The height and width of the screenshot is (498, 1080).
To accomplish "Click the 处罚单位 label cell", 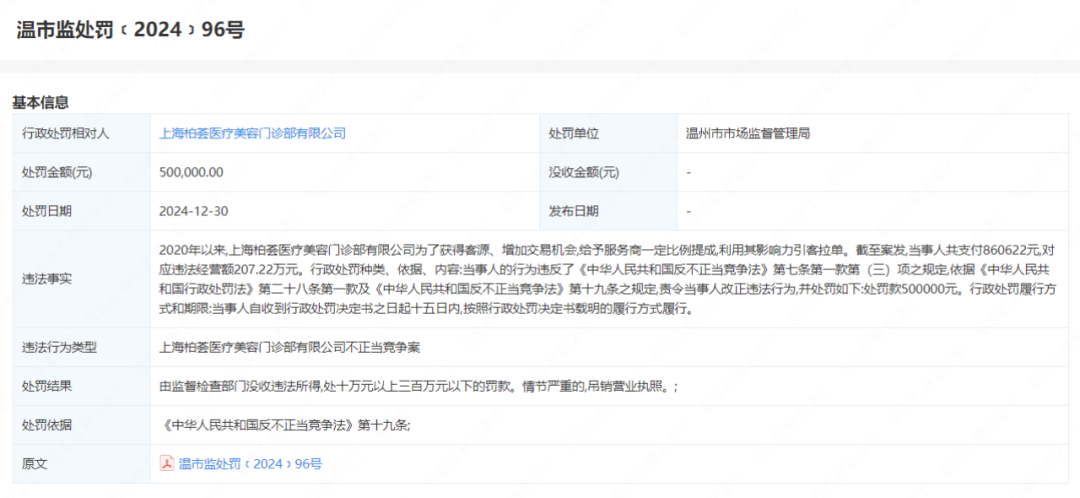I will (x=609, y=134).
